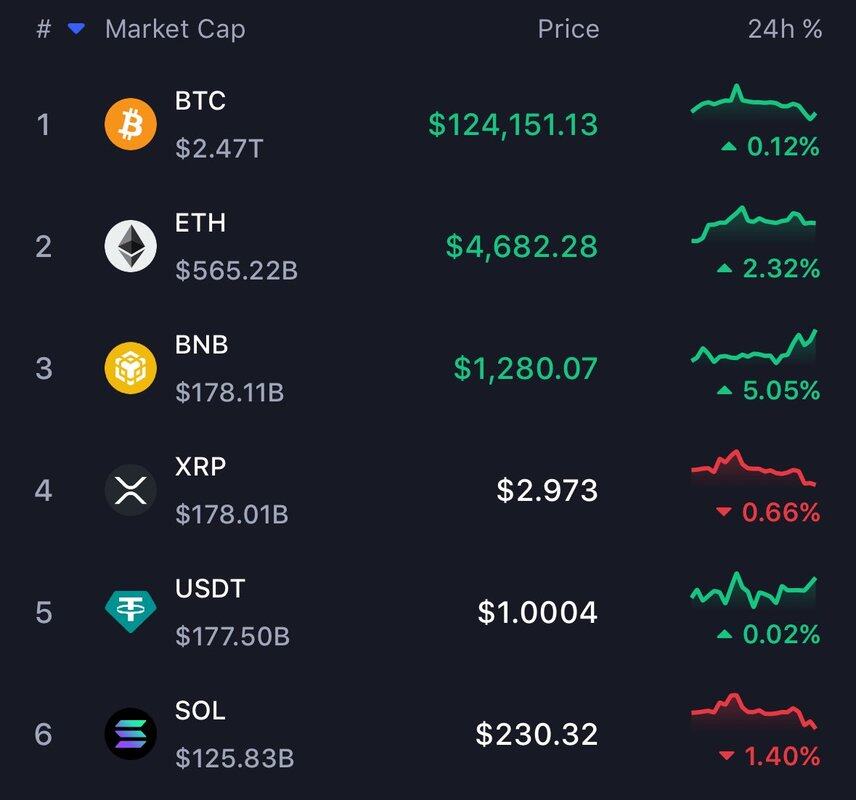The image size is (856, 800).
Task: Click the Ethereum diamond icon
Action: point(131,246)
